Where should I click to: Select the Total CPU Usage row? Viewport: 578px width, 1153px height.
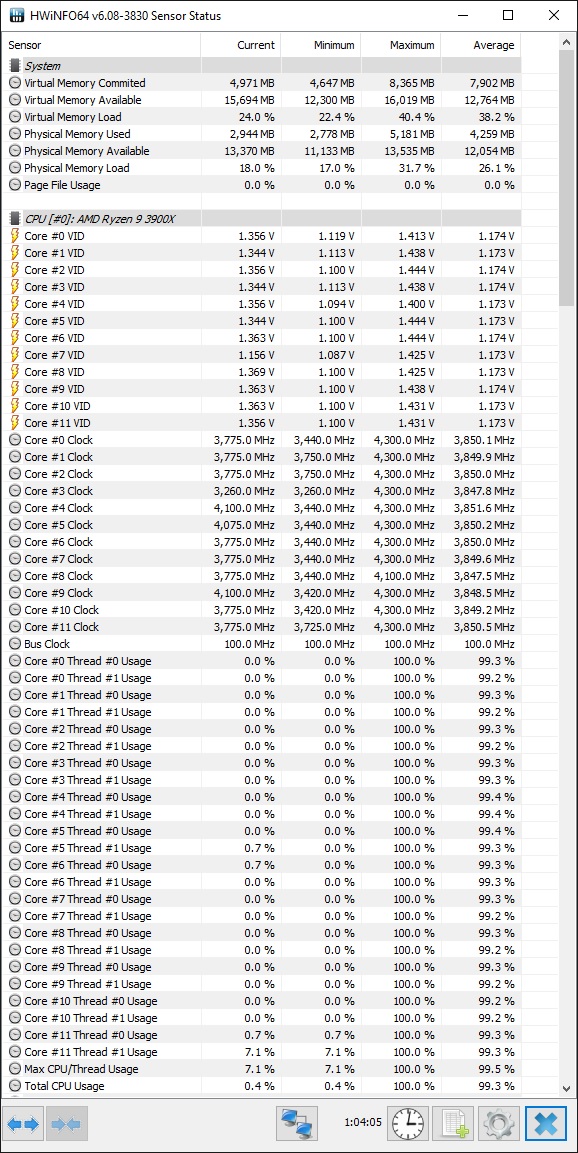coord(261,1086)
